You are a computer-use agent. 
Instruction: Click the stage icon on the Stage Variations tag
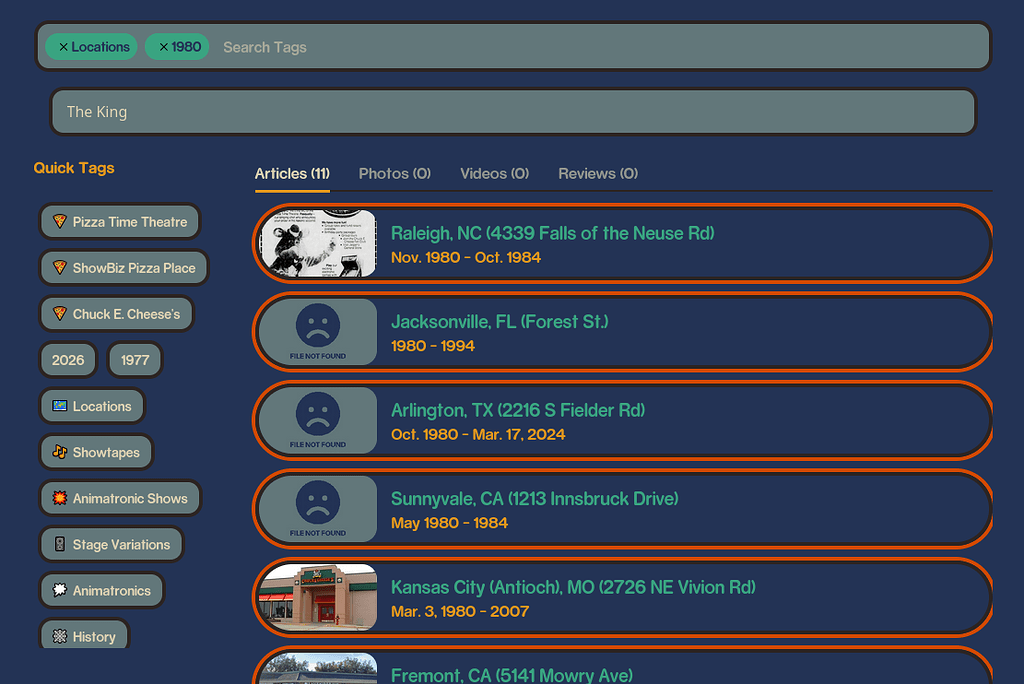click(60, 544)
